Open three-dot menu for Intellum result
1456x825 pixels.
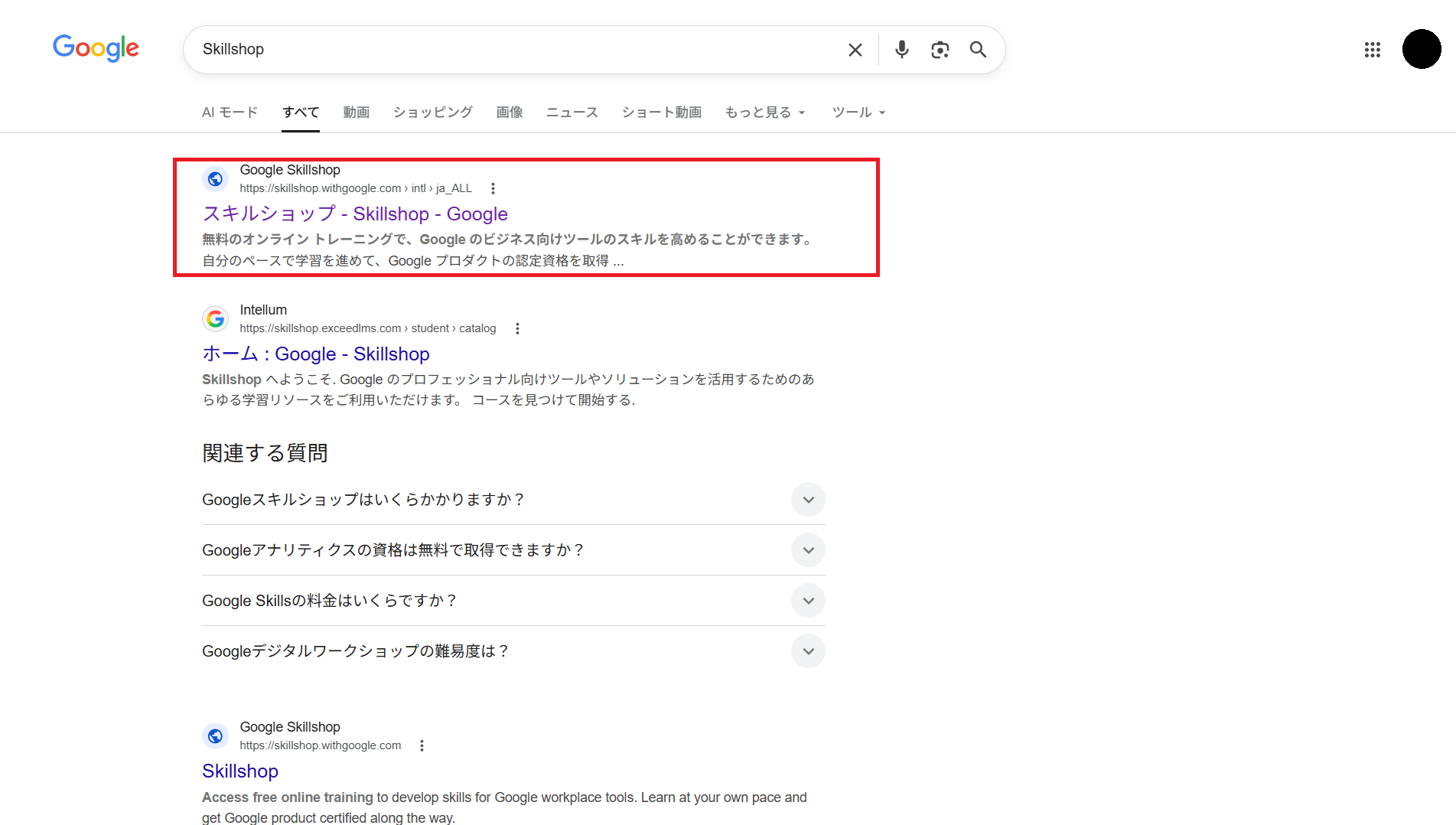517,328
